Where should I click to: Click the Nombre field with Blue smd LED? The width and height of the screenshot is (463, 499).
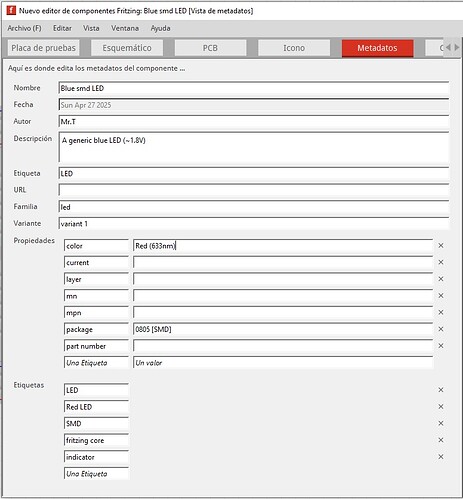pyautogui.click(x=254, y=88)
